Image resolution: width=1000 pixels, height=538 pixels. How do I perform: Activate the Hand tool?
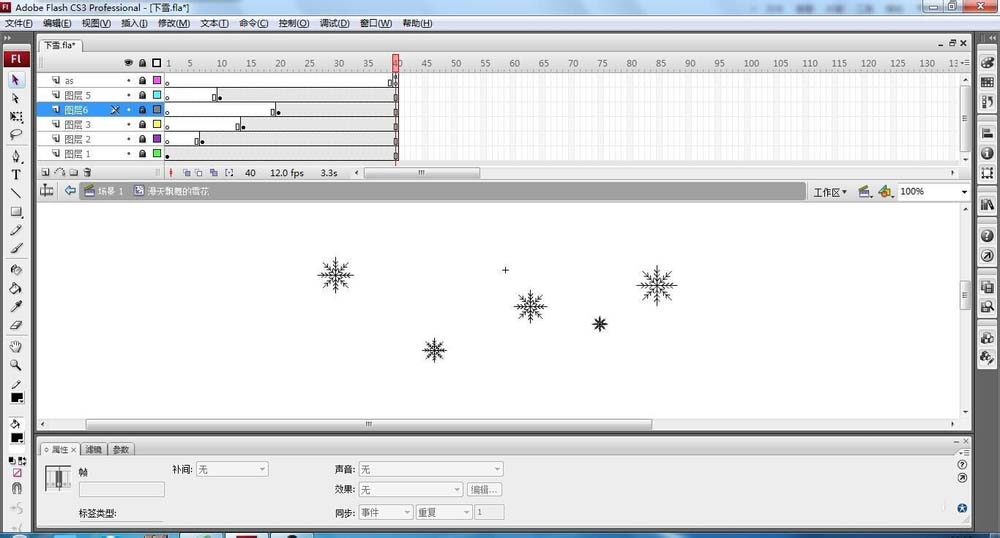pyautogui.click(x=16, y=347)
